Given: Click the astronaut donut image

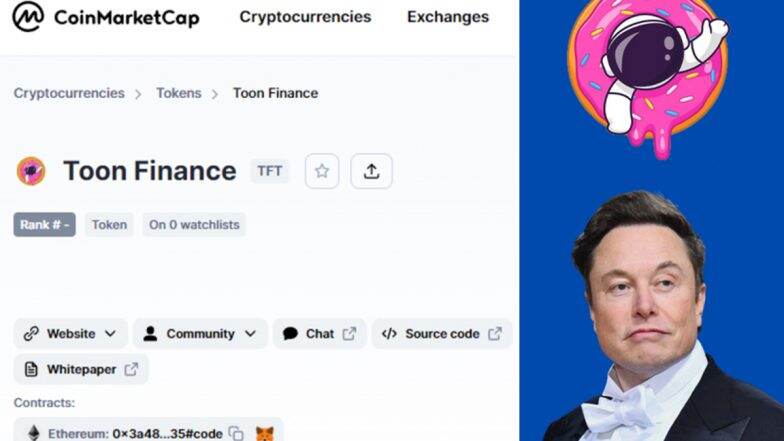Looking at the screenshot, I should tap(648, 75).
